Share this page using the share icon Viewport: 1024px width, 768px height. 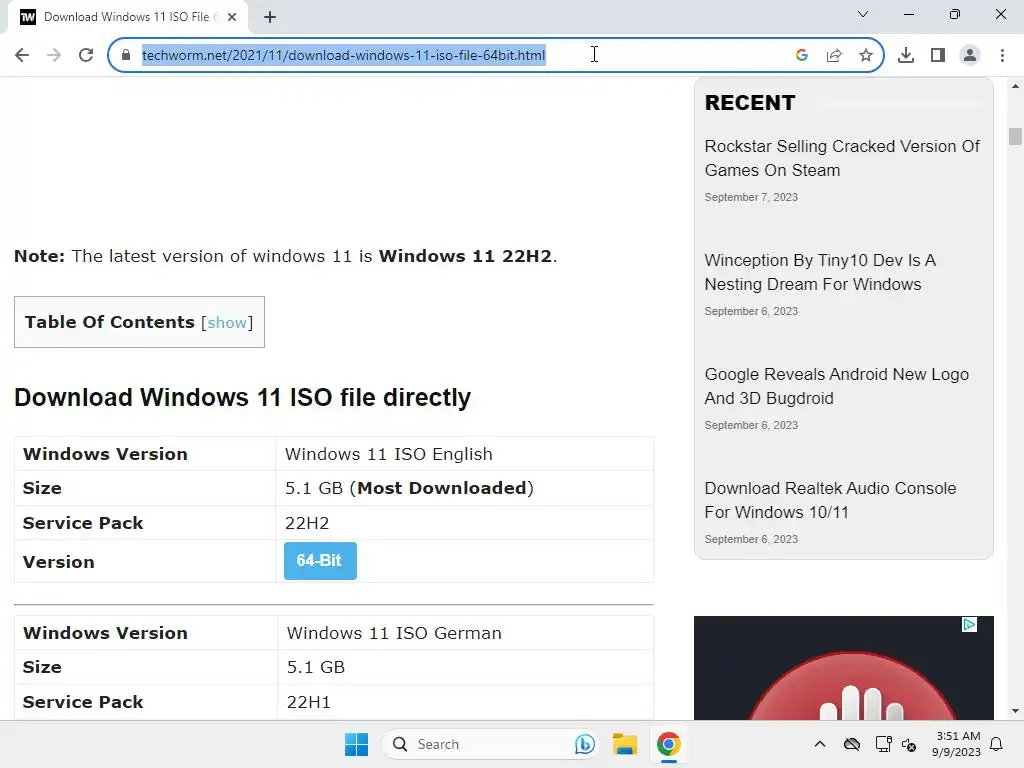tap(834, 56)
